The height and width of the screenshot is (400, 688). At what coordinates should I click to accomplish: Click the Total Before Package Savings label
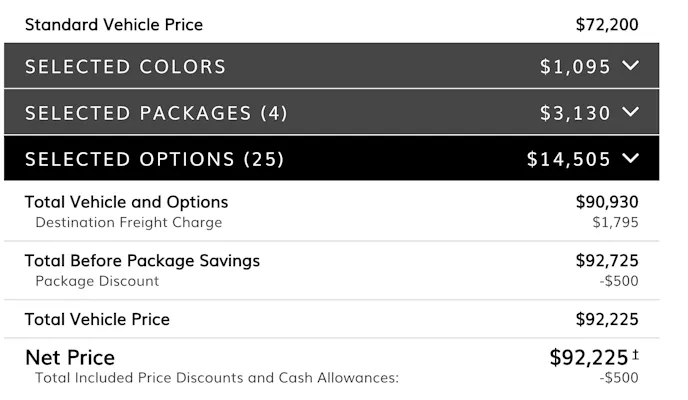coord(142,261)
